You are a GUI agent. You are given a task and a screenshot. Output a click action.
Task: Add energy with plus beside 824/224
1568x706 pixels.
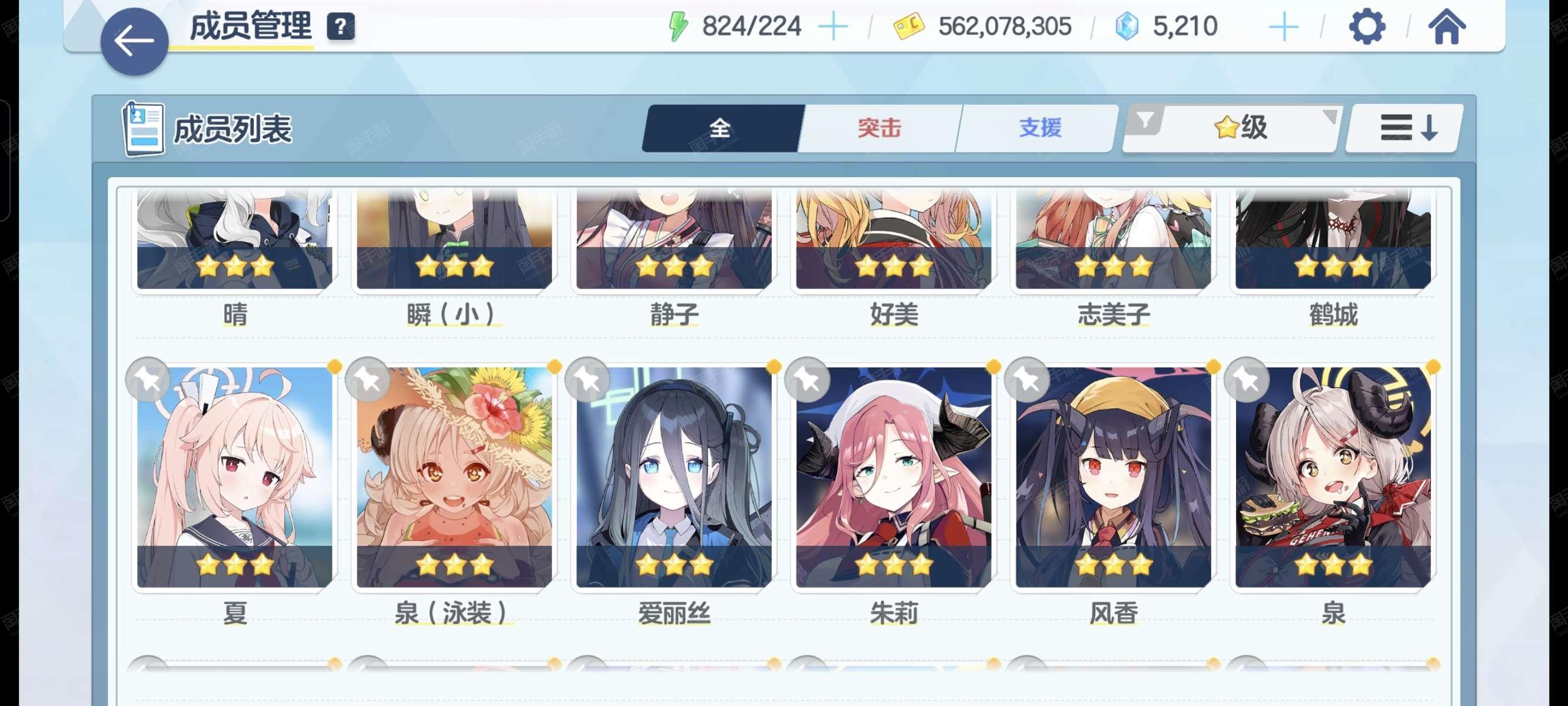point(833,27)
